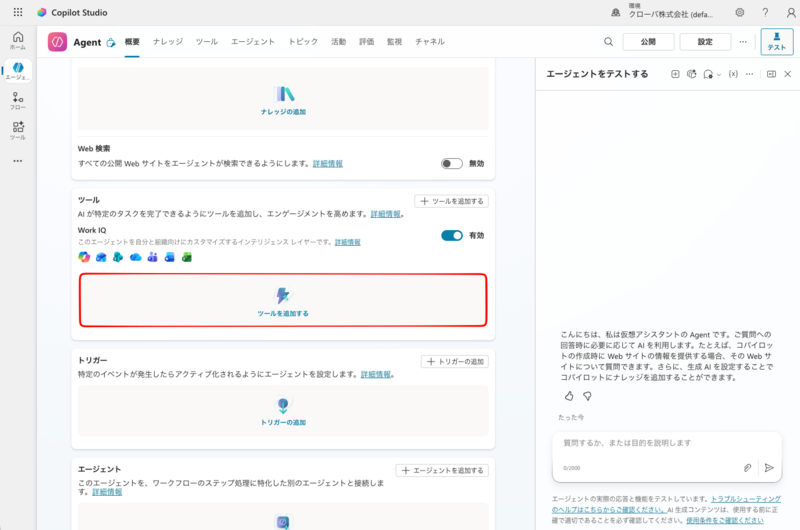Show more sidebar items ellipsis
Screen dimensions: 800x530
click(18, 161)
